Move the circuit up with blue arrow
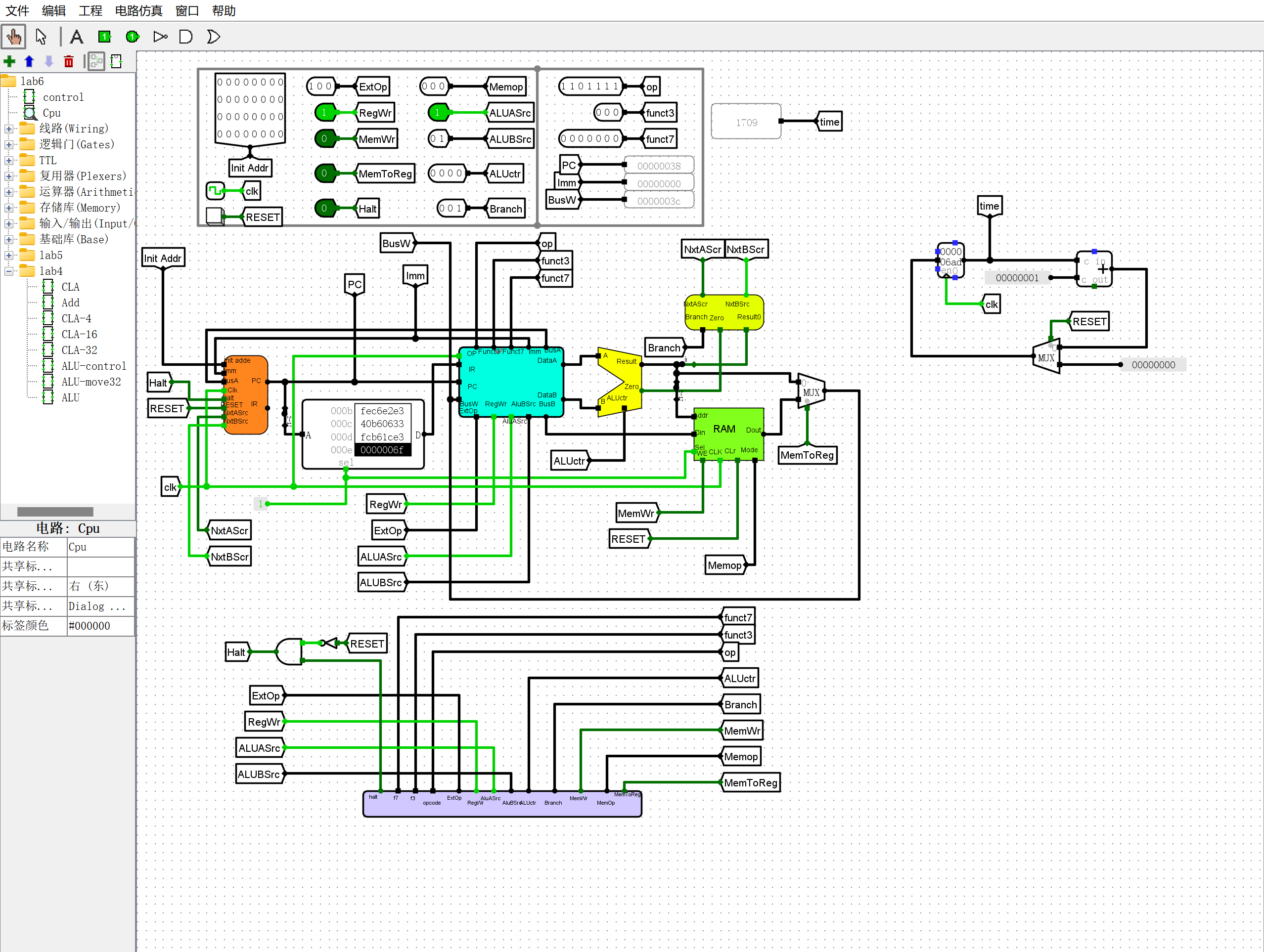The height and width of the screenshot is (952, 1264). coord(29,61)
